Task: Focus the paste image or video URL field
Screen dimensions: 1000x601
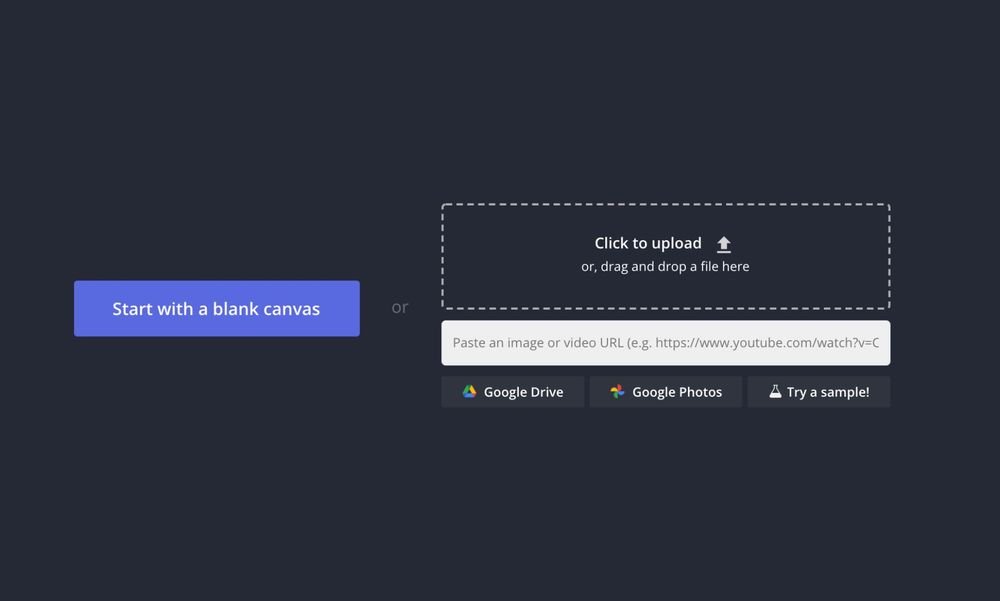Action: coord(665,343)
